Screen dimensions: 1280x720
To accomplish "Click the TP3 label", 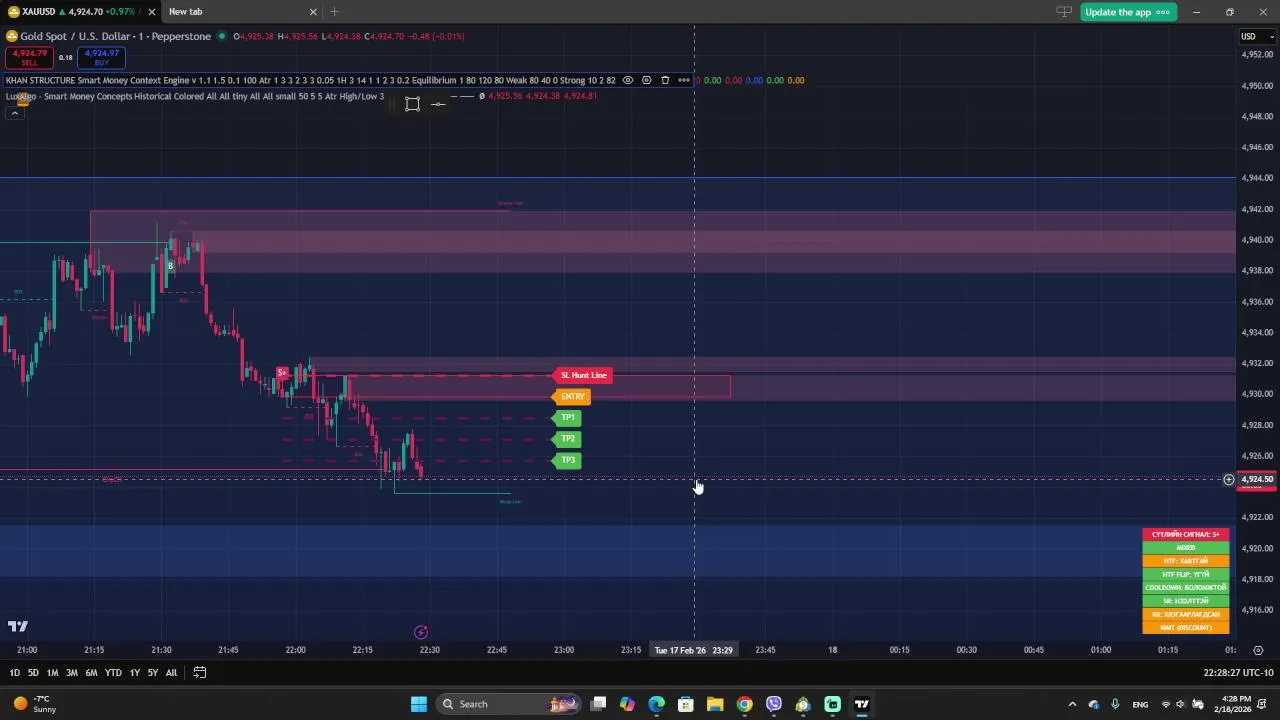I will click(x=567, y=460).
